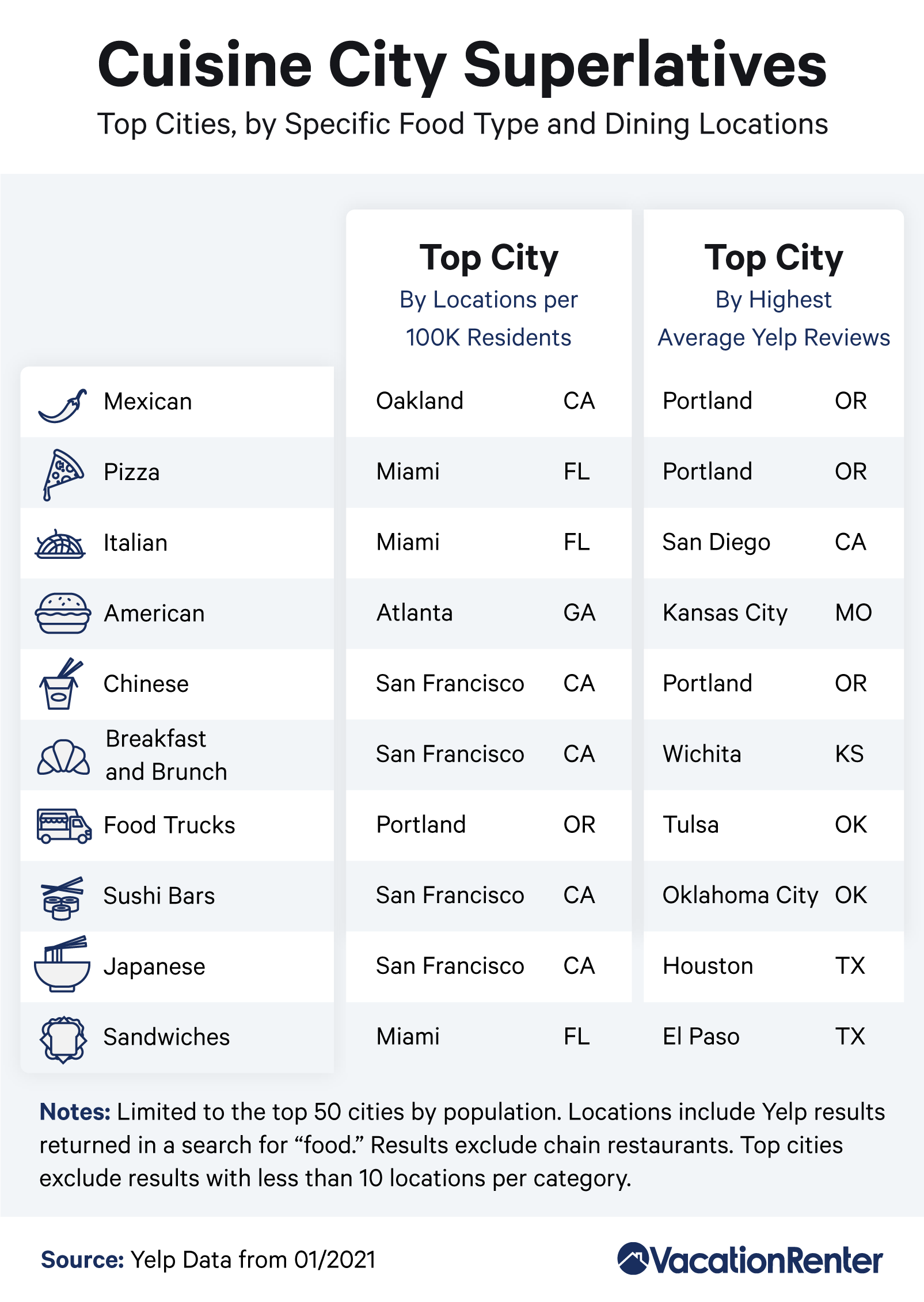Click the burger icon beside American
Image resolution: width=924 pixels, height=1302 pixels.
63,614
